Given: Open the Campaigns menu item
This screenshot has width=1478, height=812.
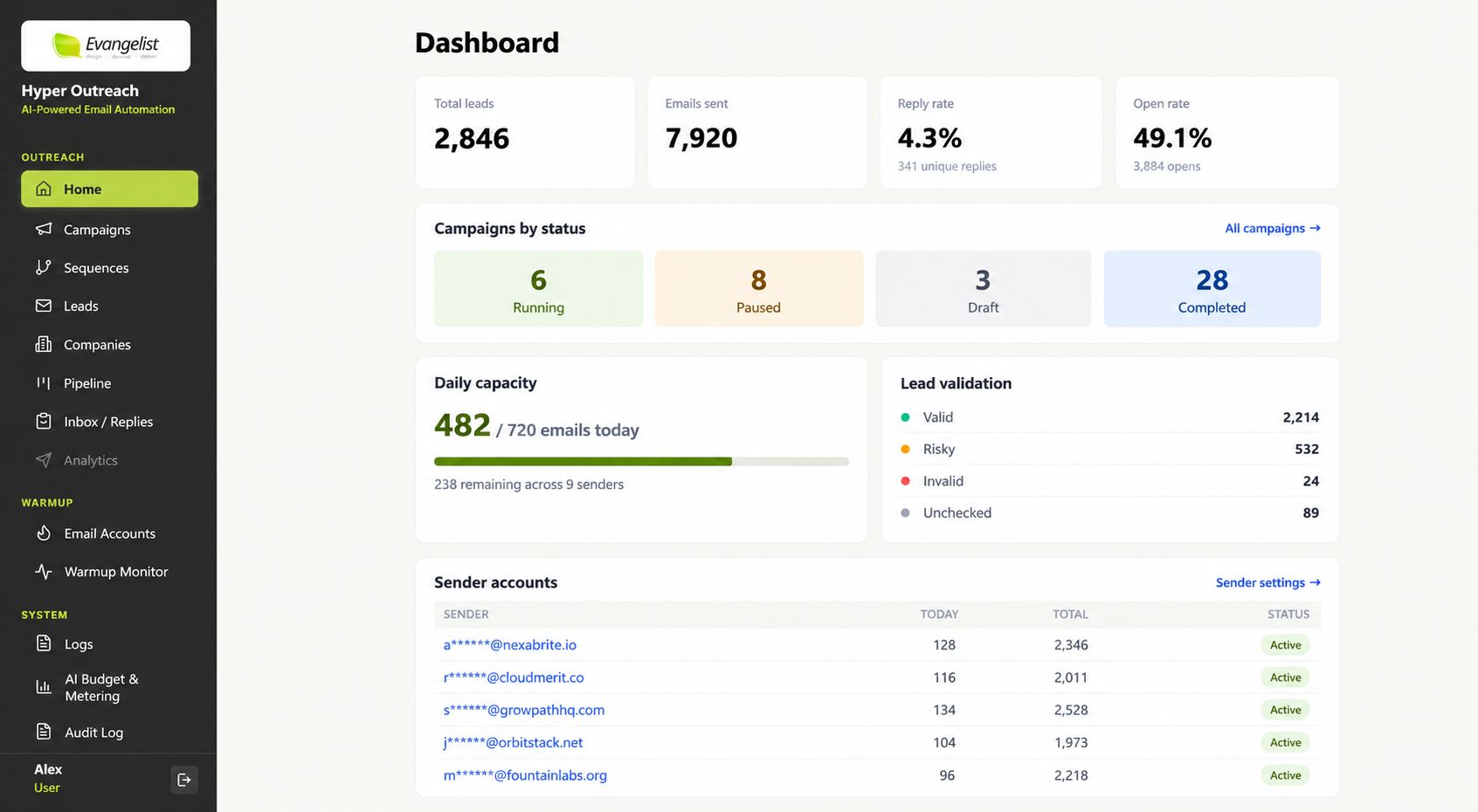Looking at the screenshot, I should tap(109, 230).
